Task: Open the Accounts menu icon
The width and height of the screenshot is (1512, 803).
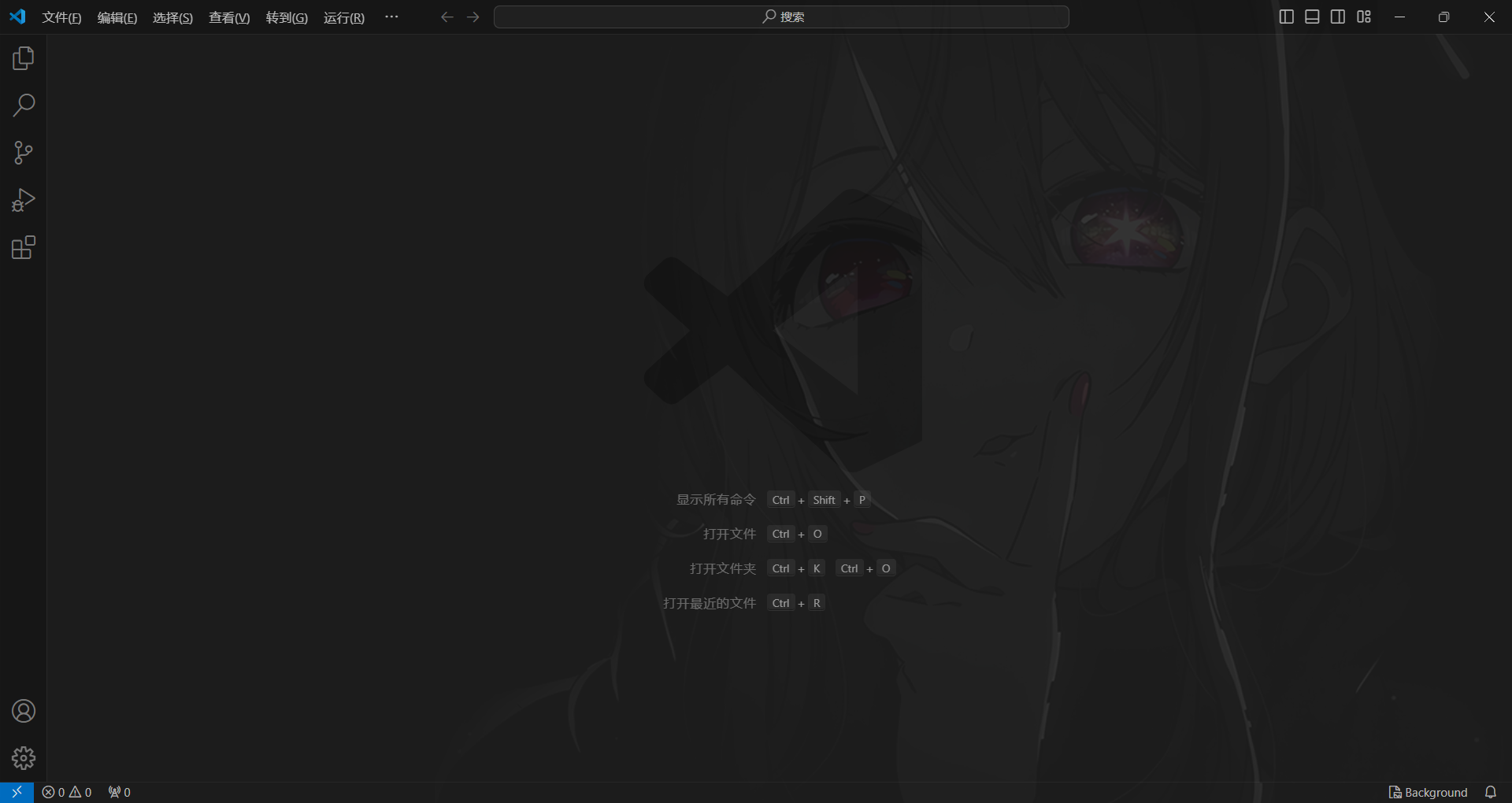Action: pos(24,711)
